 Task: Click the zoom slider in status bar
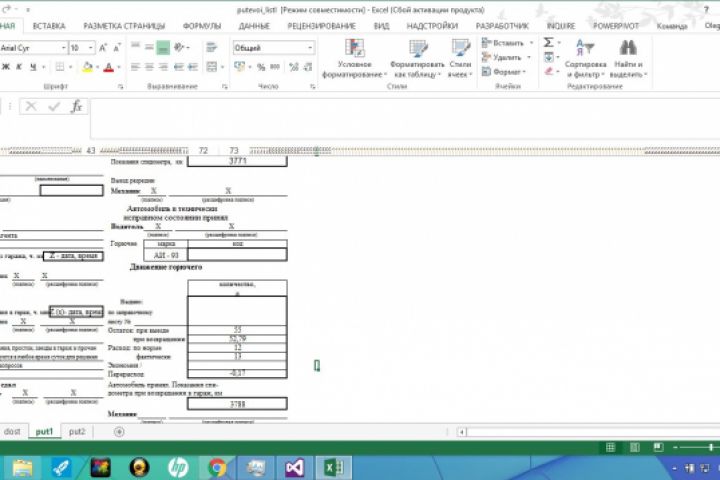tap(711, 447)
